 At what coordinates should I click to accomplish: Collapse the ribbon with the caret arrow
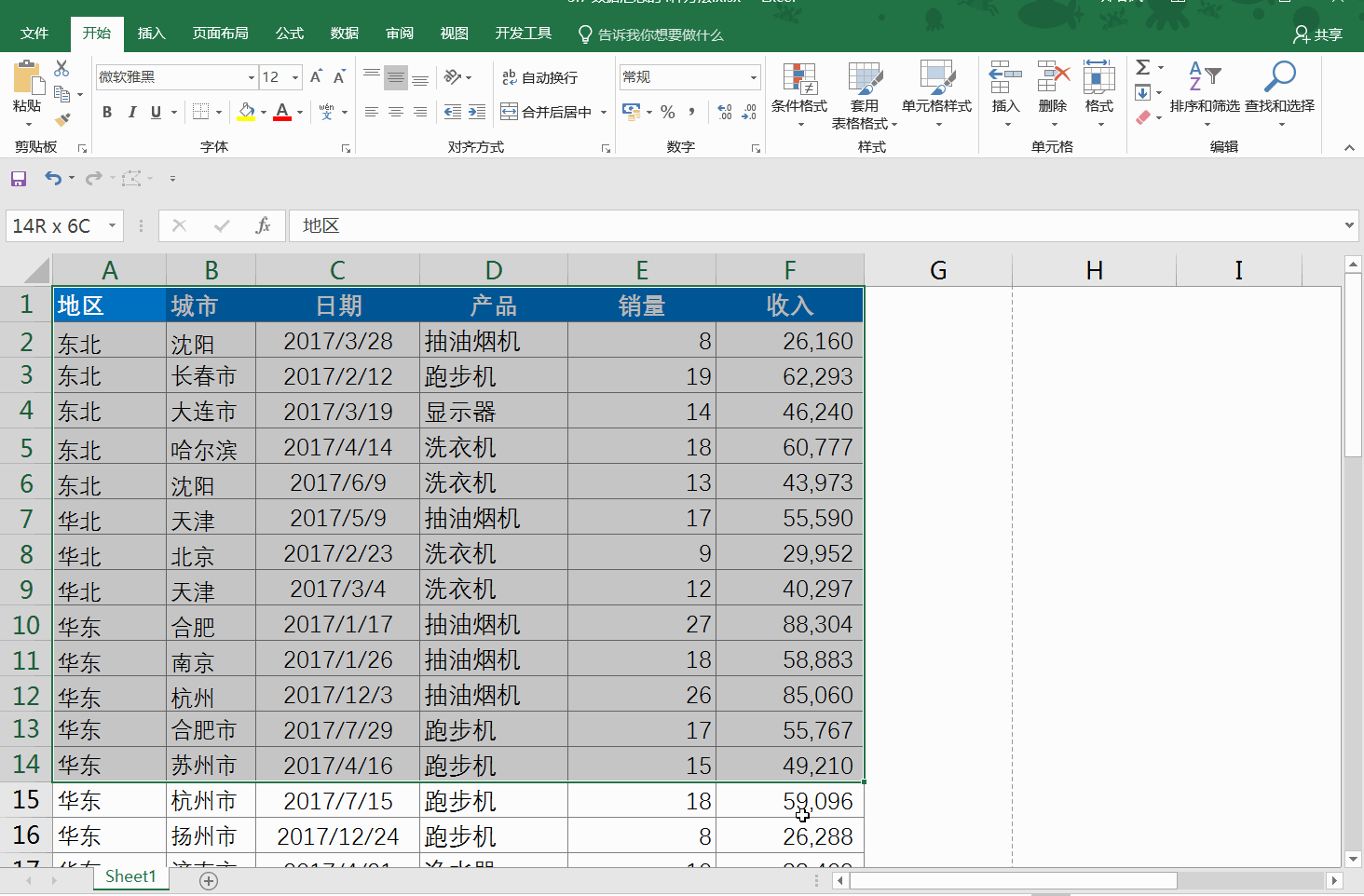(x=1349, y=148)
